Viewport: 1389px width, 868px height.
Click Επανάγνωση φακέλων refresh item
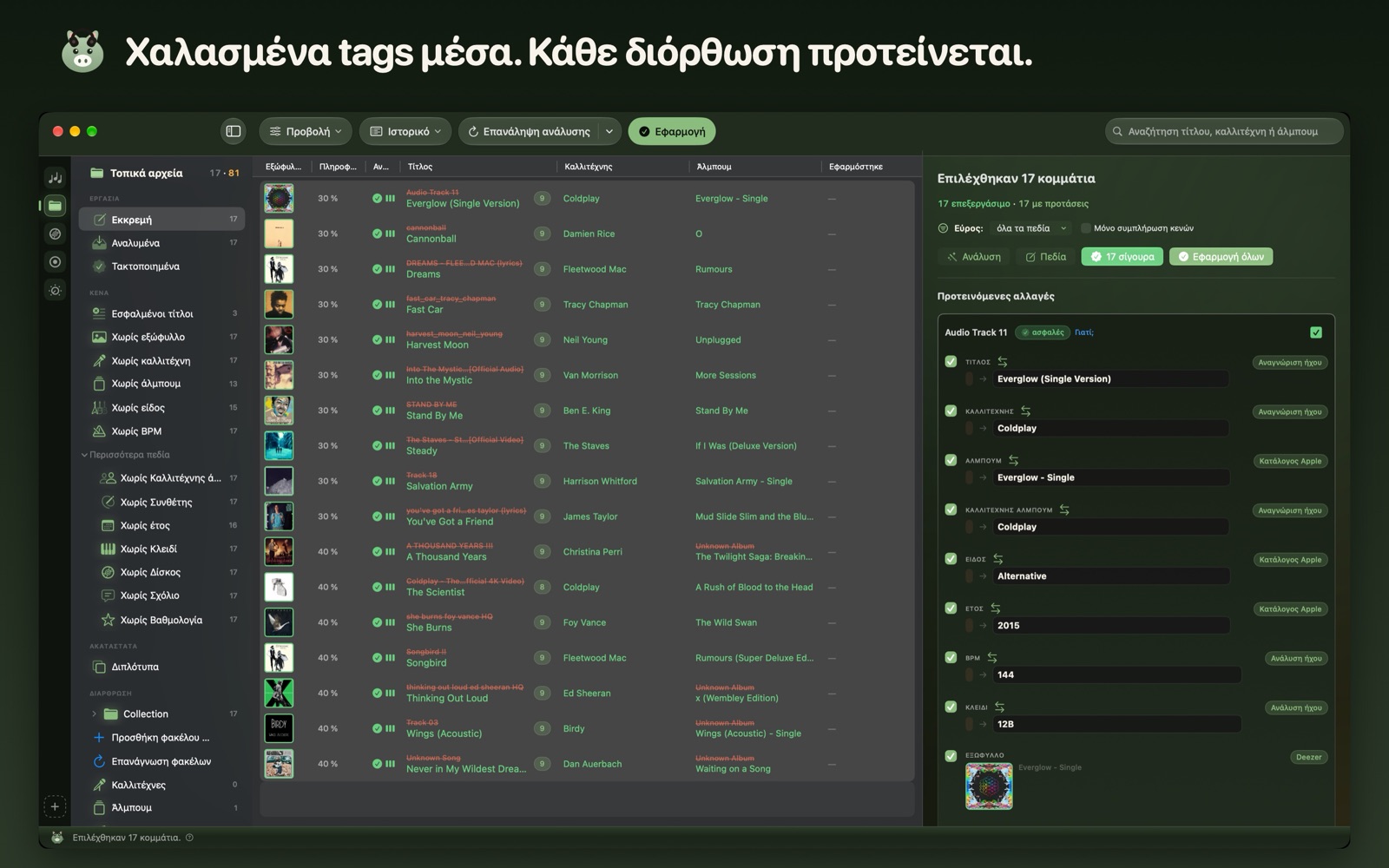pyautogui.click(x=163, y=761)
